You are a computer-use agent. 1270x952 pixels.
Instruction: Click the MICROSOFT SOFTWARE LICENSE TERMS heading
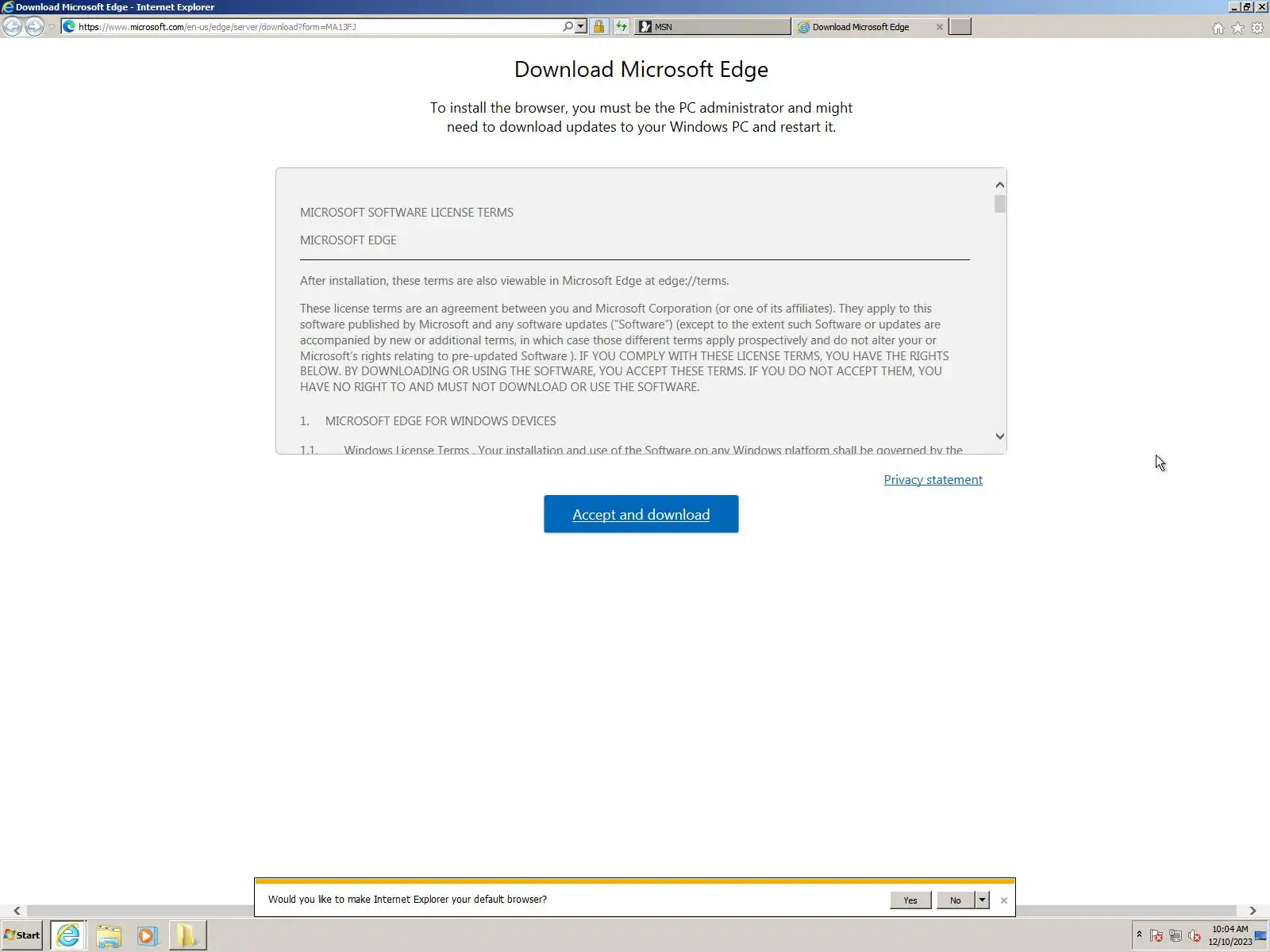tap(406, 212)
